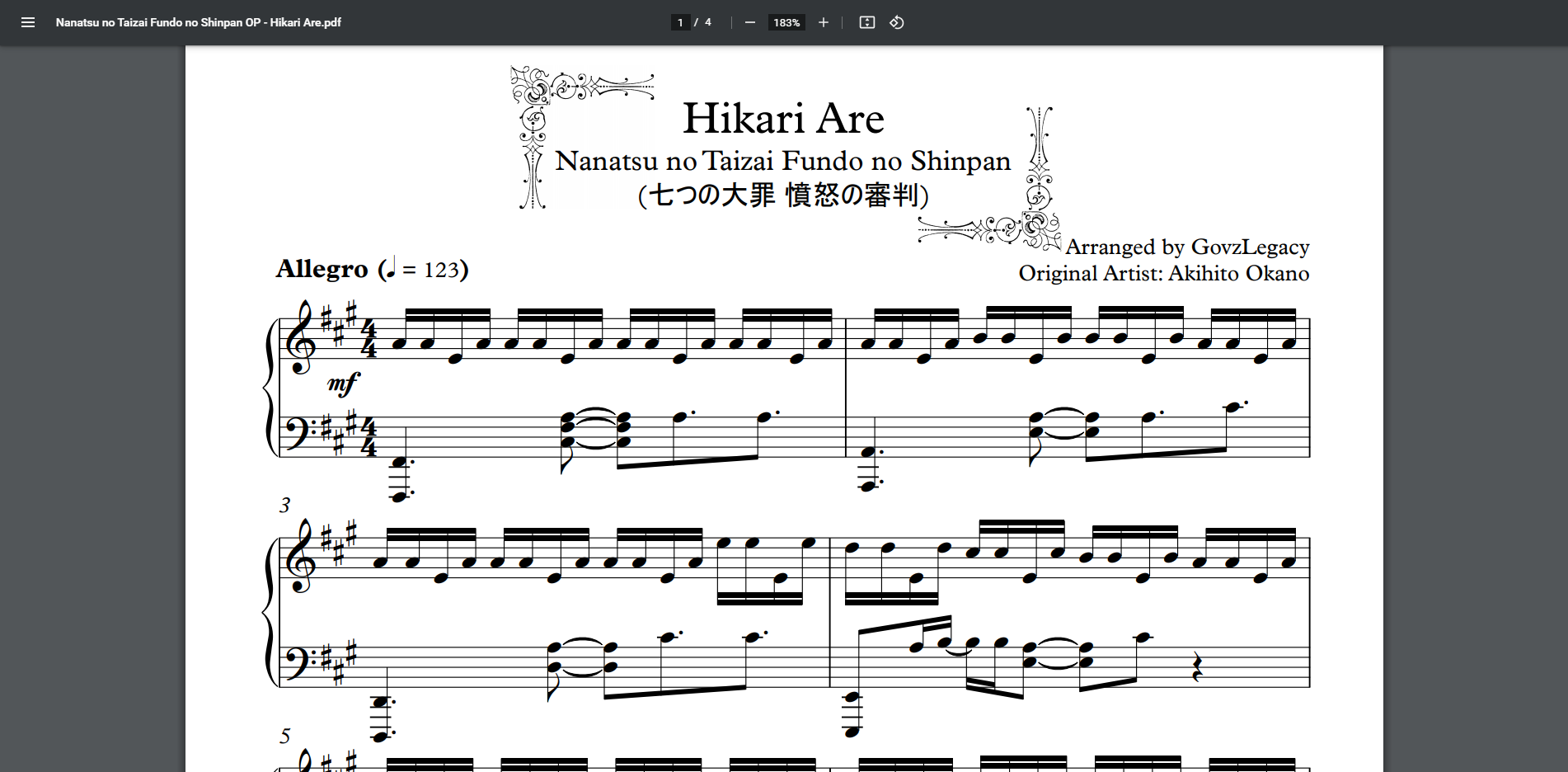Image resolution: width=1568 pixels, height=772 pixels.
Task: Click the zoom in plus icon
Action: (x=823, y=22)
